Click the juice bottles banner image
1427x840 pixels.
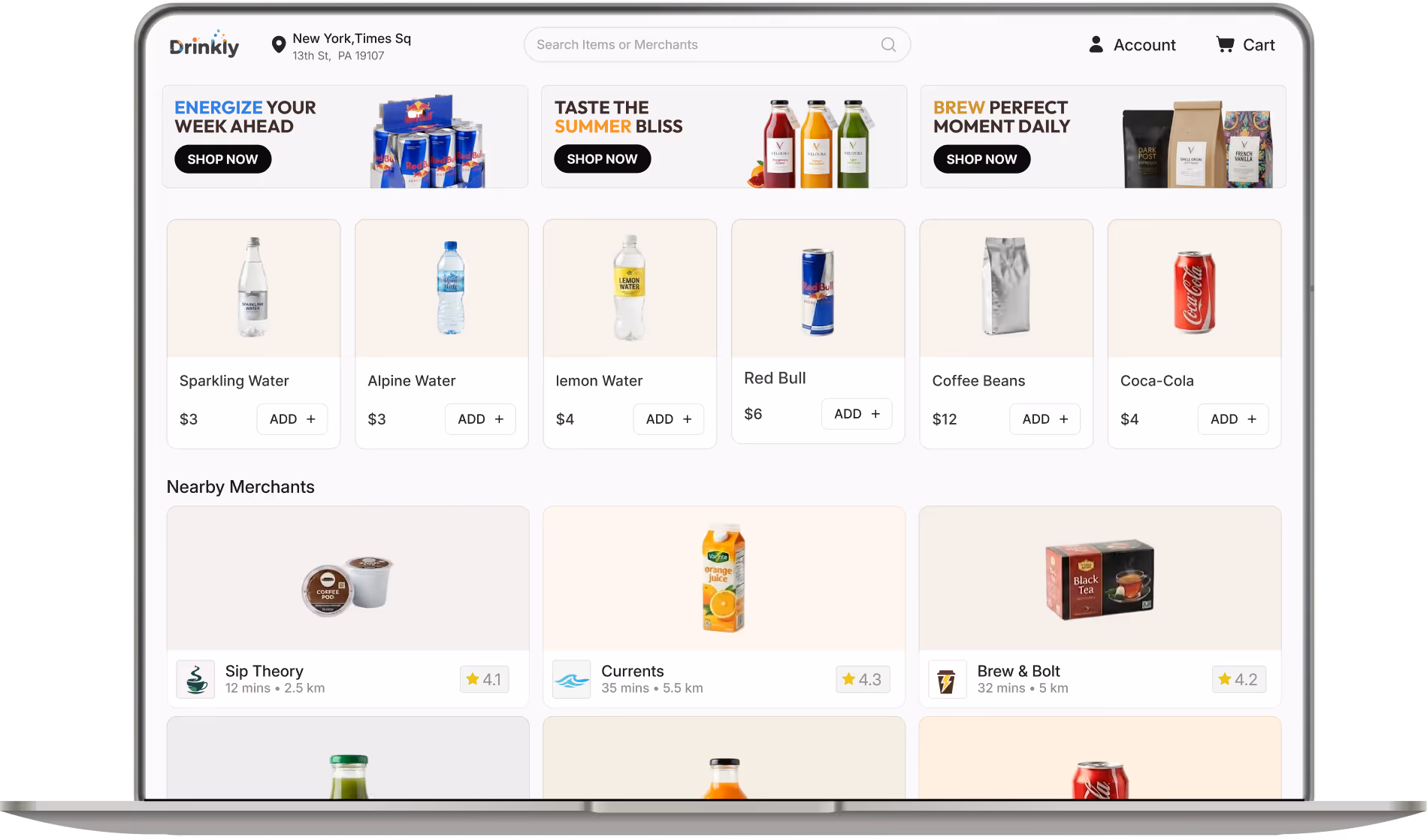(x=809, y=143)
